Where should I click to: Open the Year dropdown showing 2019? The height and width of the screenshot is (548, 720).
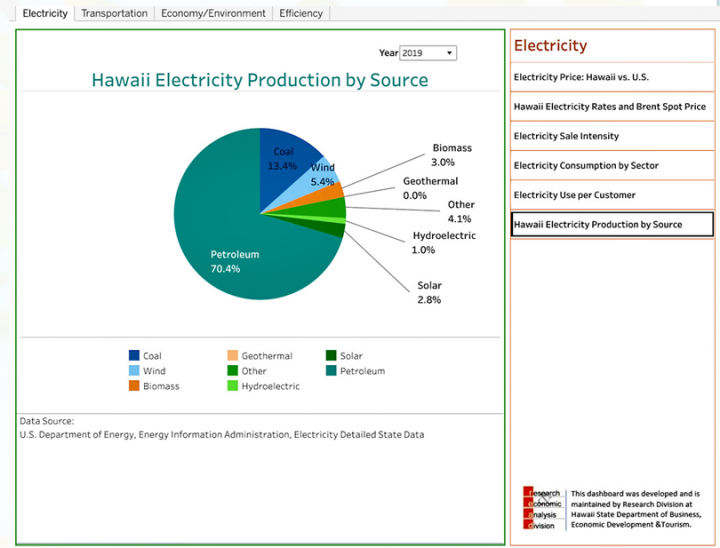coord(428,53)
